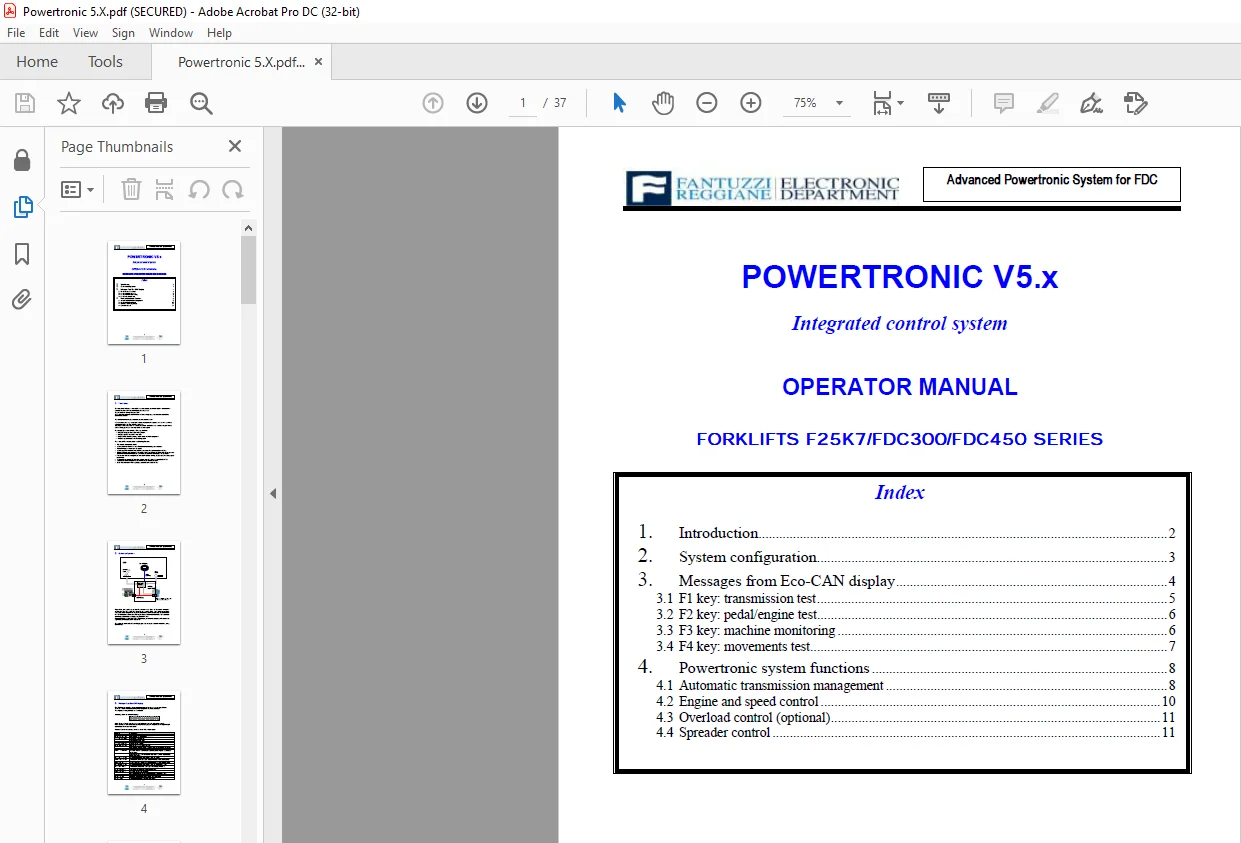Image resolution: width=1241 pixels, height=843 pixels.
Task: Select page 2 thumbnail
Action: click(x=144, y=442)
